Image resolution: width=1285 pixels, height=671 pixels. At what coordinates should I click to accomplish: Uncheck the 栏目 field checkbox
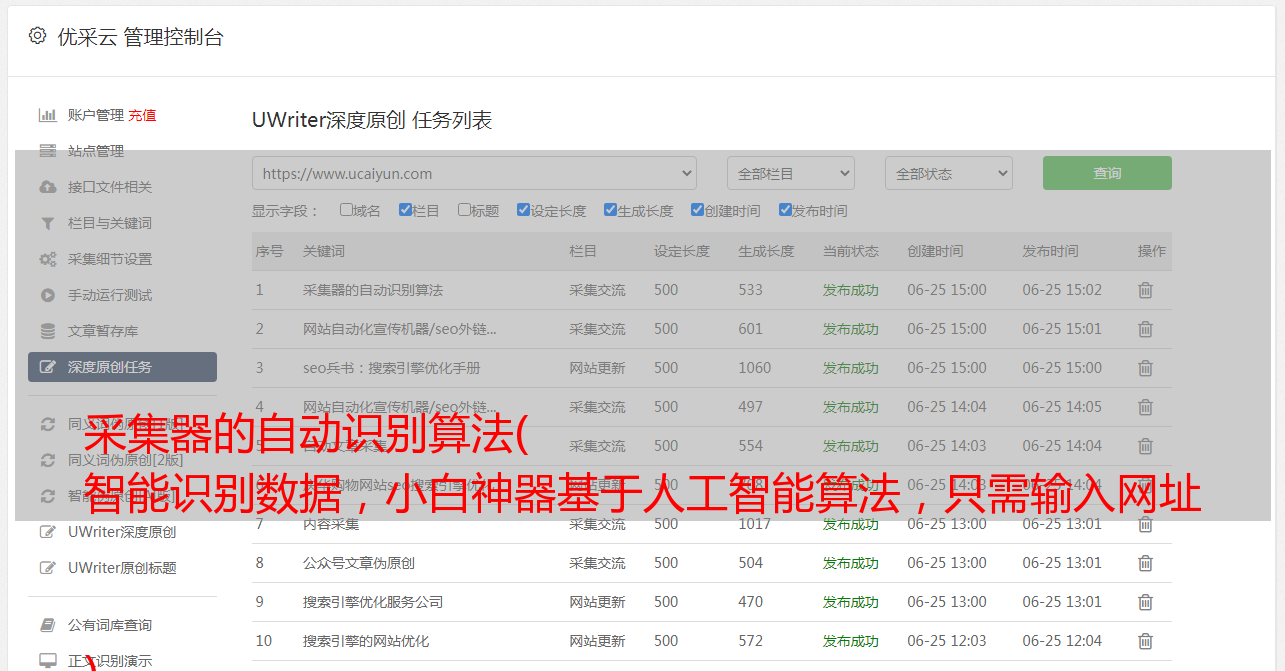[x=405, y=210]
